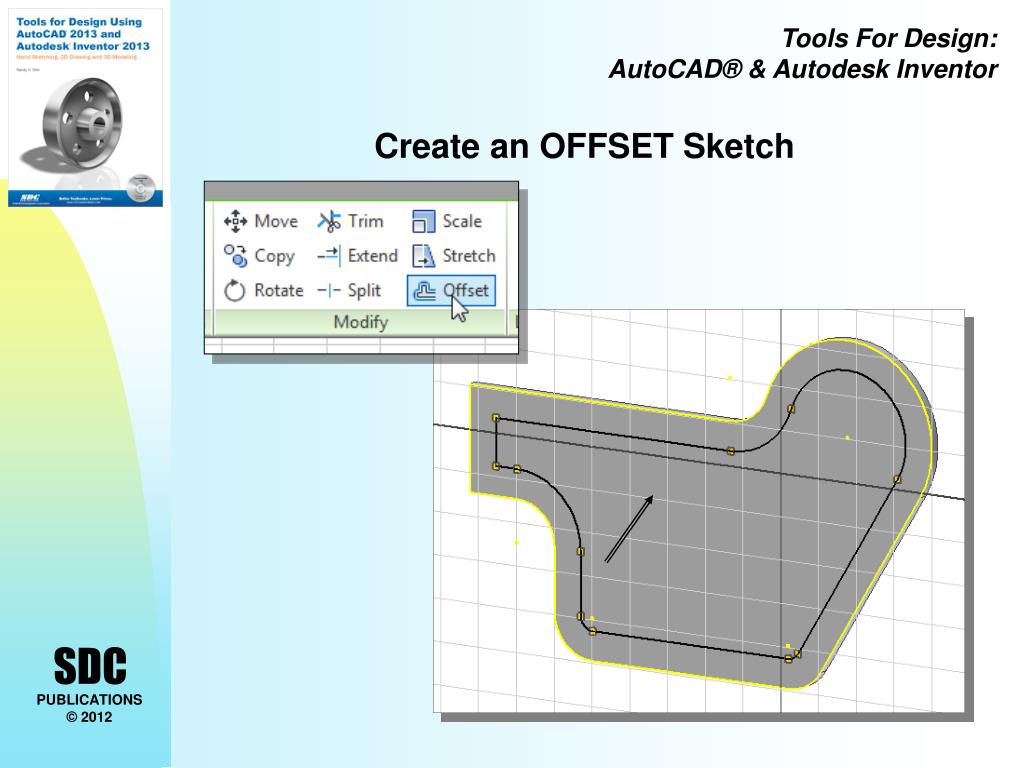
Task: Open the Modify panel title
Action: coord(360,322)
